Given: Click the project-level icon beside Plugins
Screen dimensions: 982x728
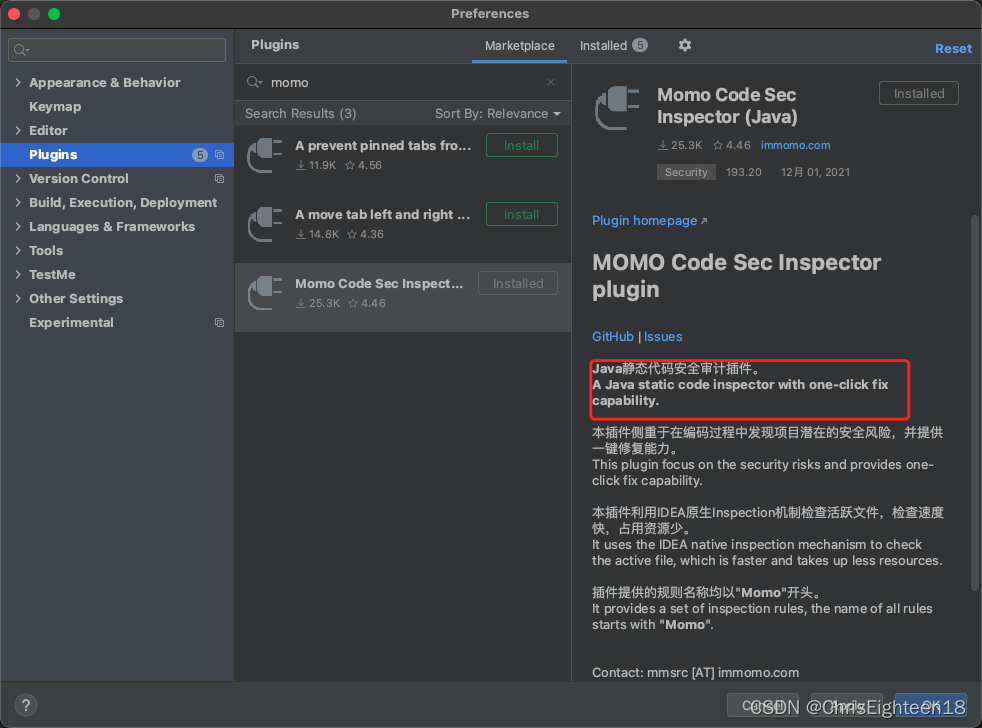Looking at the screenshot, I should point(219,155).
